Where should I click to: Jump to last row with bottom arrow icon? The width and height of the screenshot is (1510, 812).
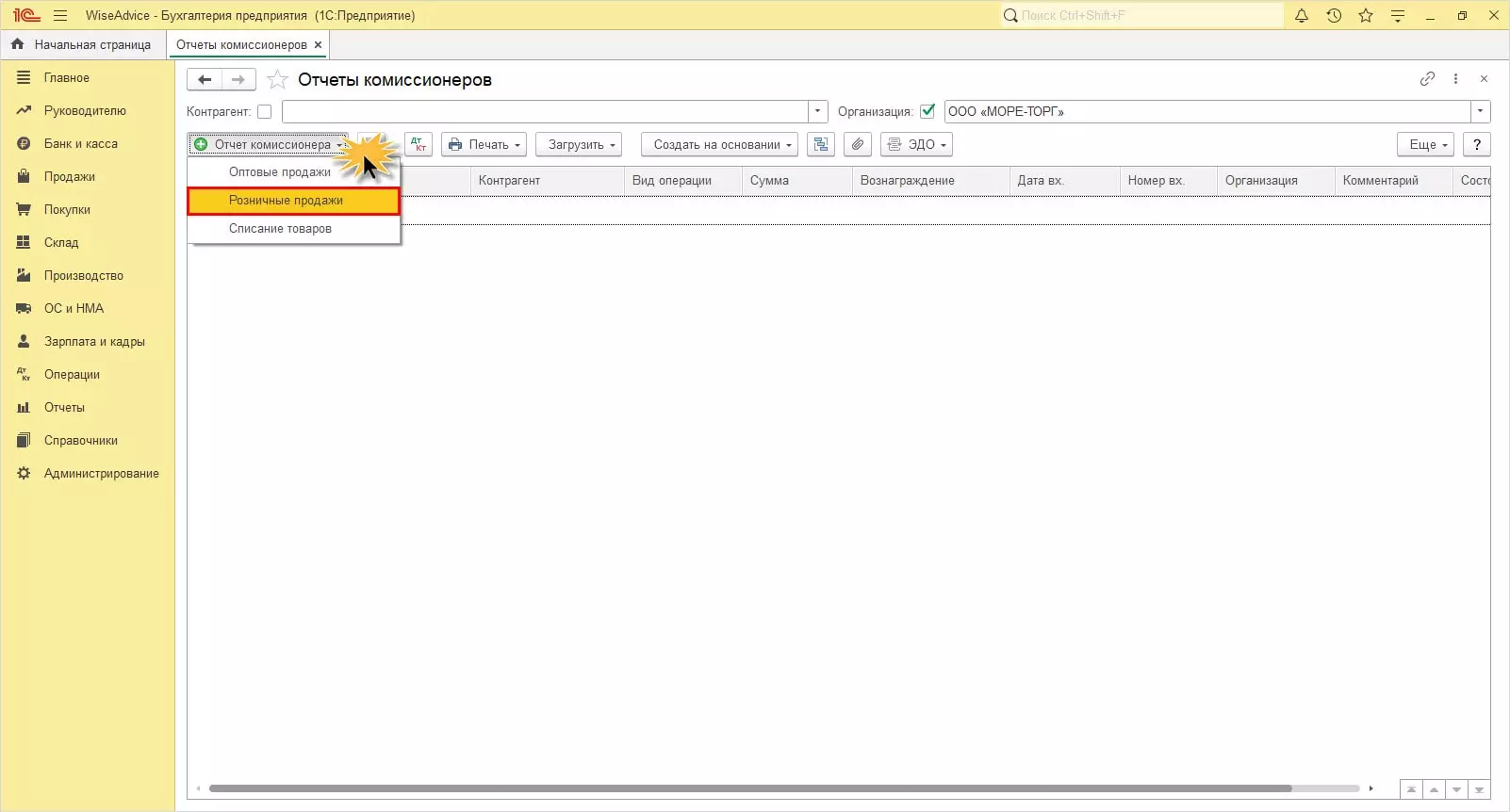click(1479, 789)
